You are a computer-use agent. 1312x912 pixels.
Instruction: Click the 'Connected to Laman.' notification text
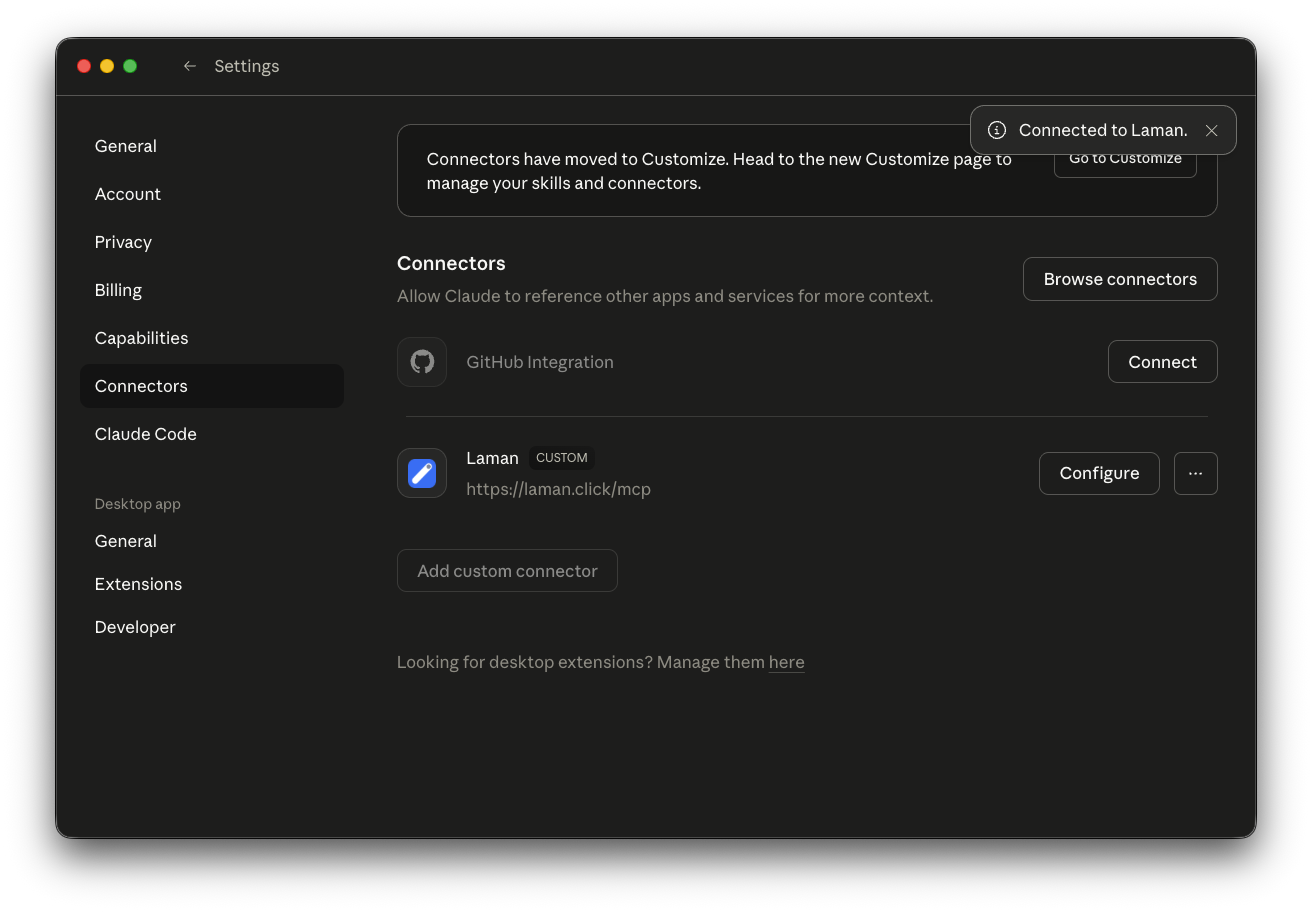(1103, 130)
